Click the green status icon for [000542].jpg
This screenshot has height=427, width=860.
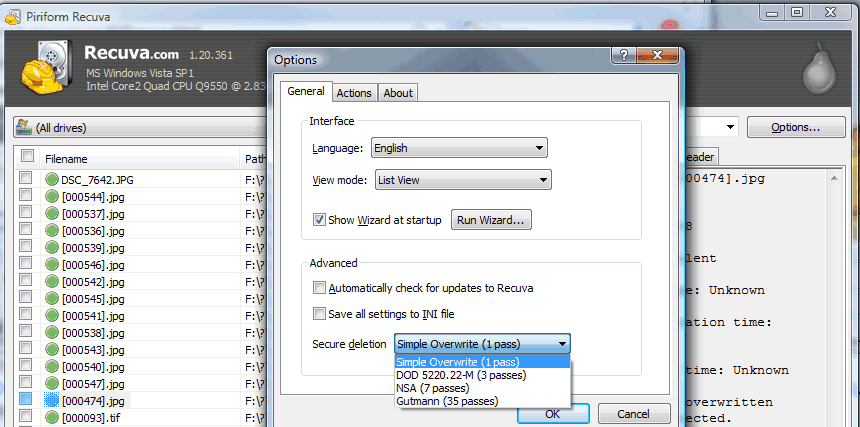point(52,282)
